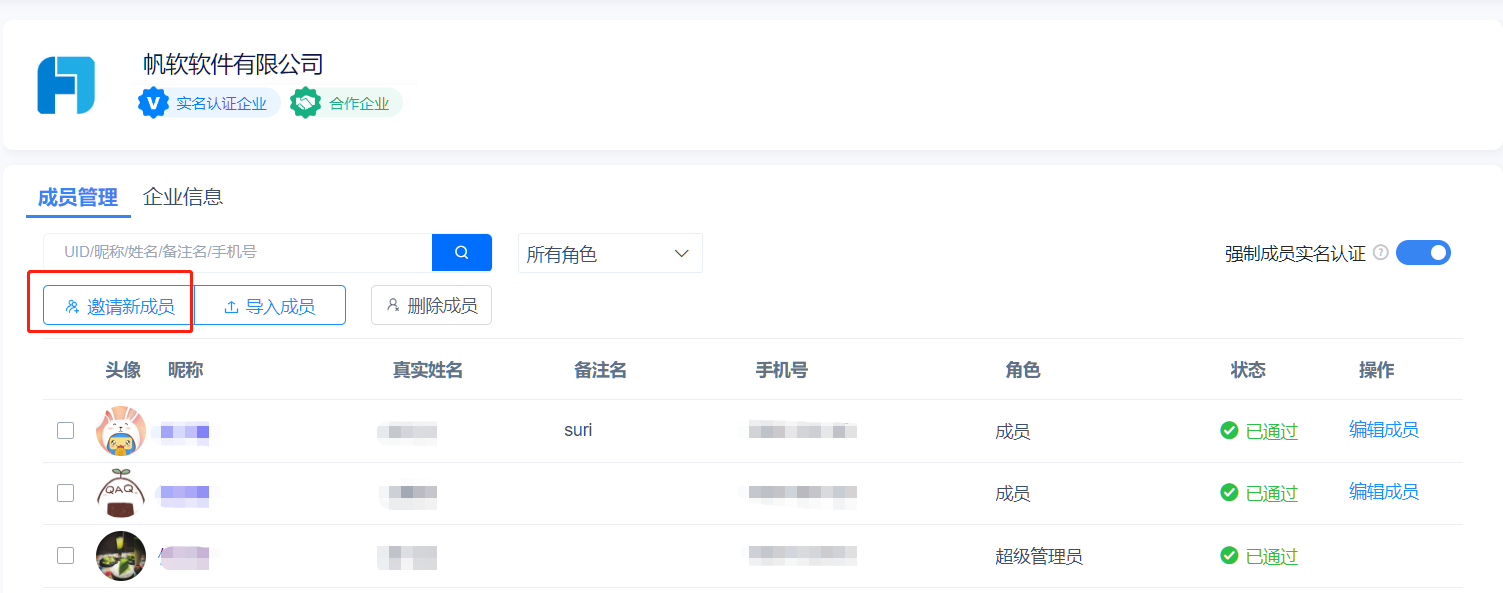Click the 导入成员 button

click(x=270, y=306)
